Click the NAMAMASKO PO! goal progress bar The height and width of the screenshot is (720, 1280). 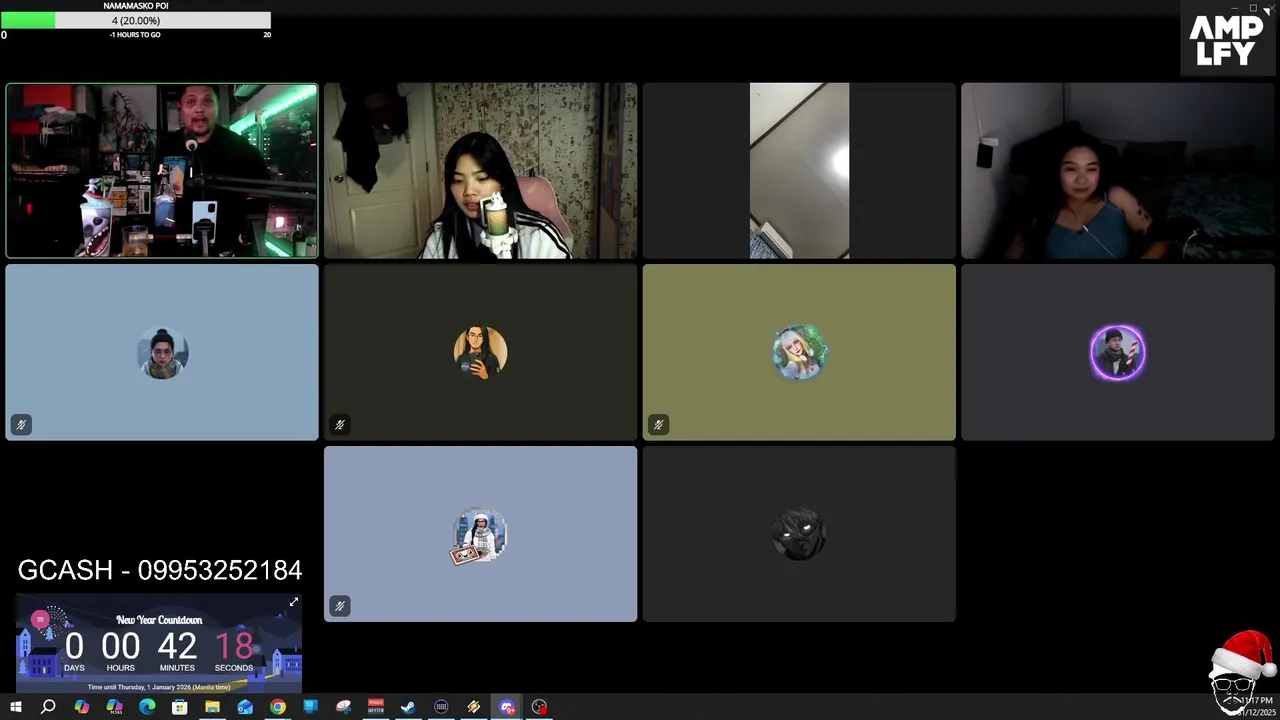(135, 20)
